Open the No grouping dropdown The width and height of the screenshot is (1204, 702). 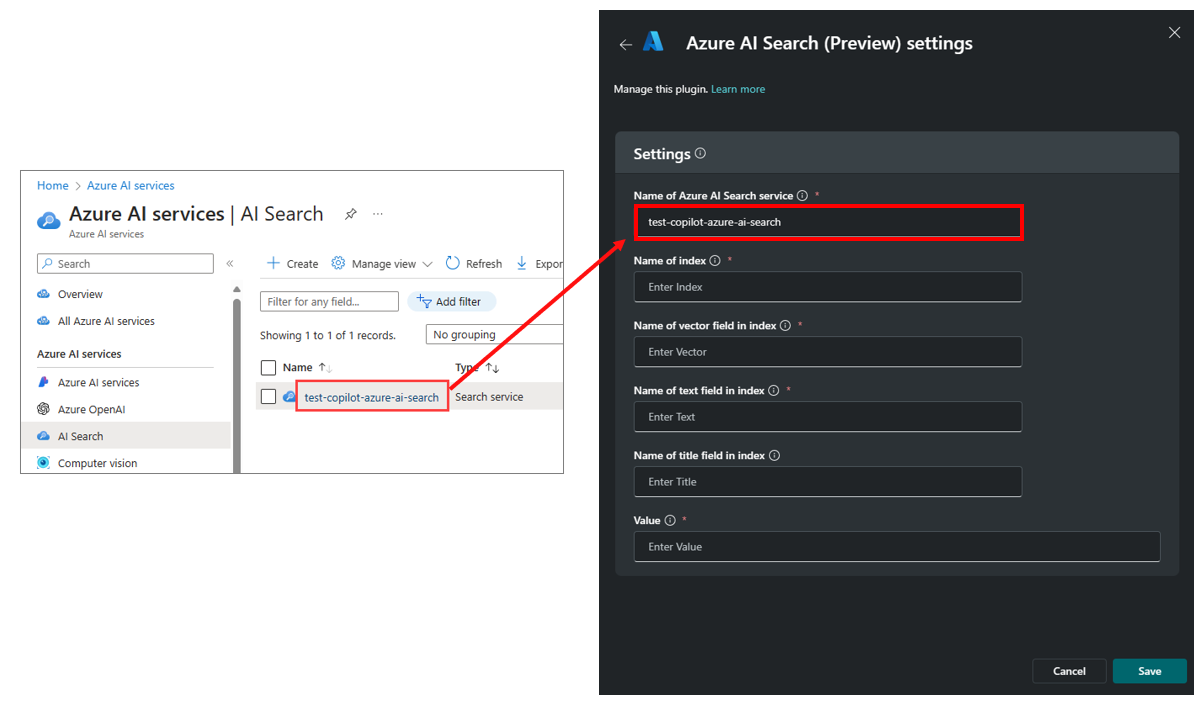coord(494,334)
